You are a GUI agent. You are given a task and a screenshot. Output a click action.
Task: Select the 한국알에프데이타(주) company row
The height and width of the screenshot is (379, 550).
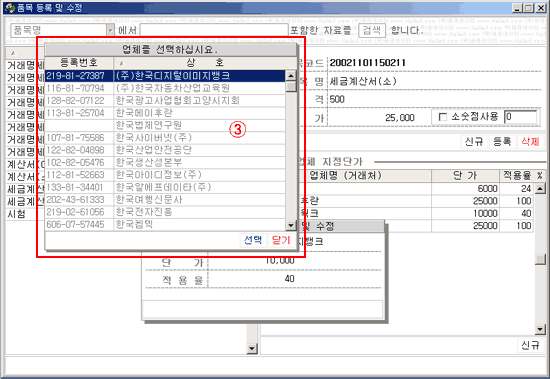pos(166,187)
